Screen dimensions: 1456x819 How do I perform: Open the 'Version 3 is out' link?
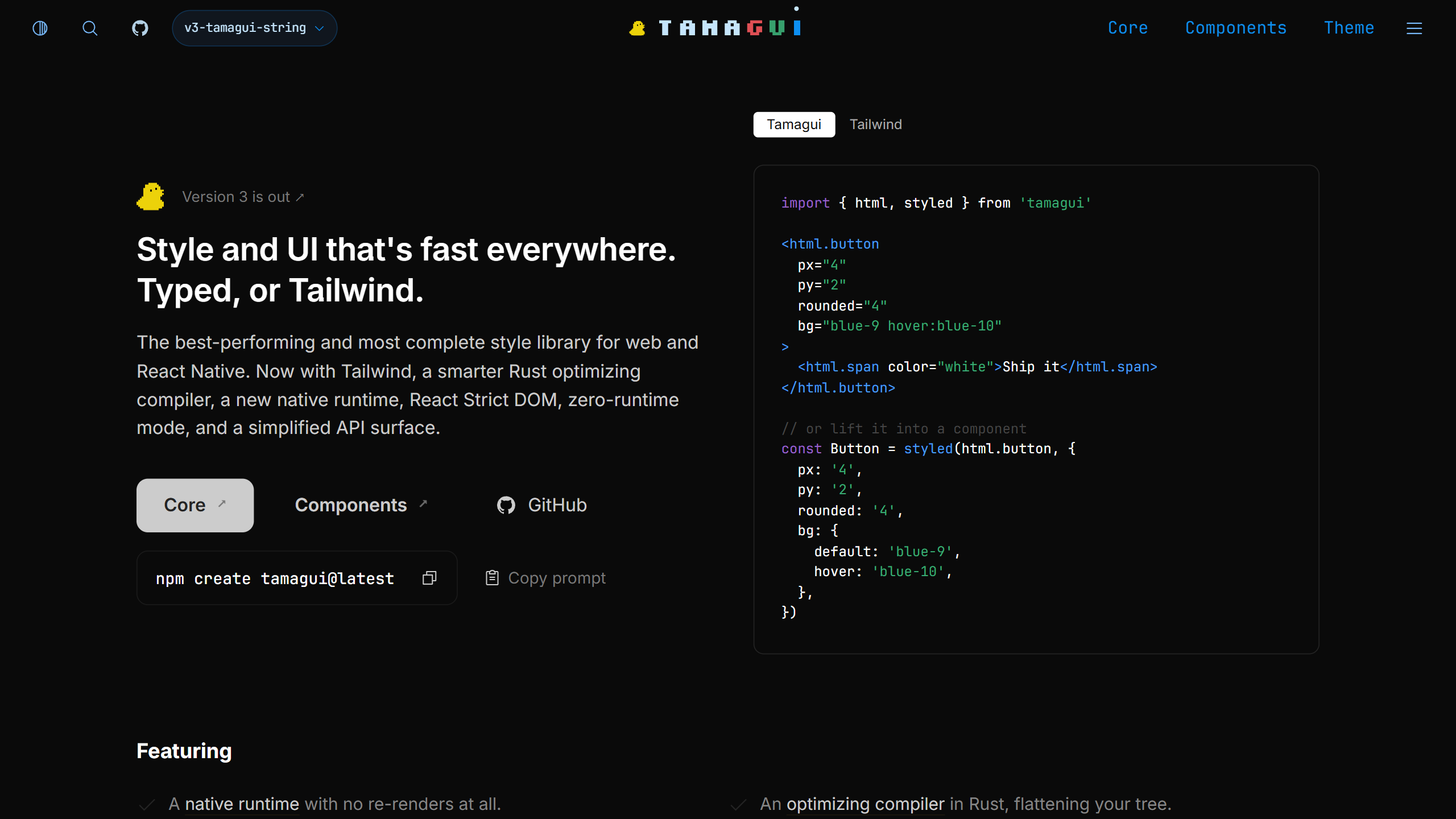(243, 197)
